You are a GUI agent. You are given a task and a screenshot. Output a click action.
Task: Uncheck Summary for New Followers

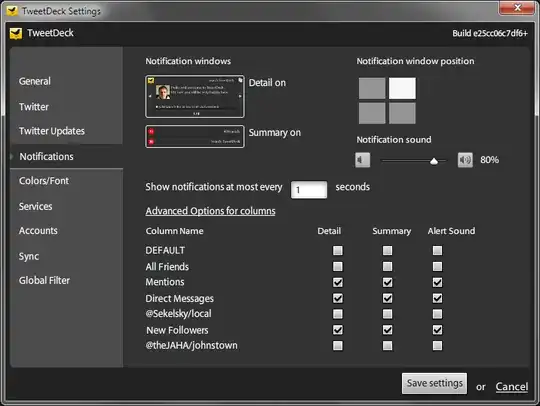[387, 330]
